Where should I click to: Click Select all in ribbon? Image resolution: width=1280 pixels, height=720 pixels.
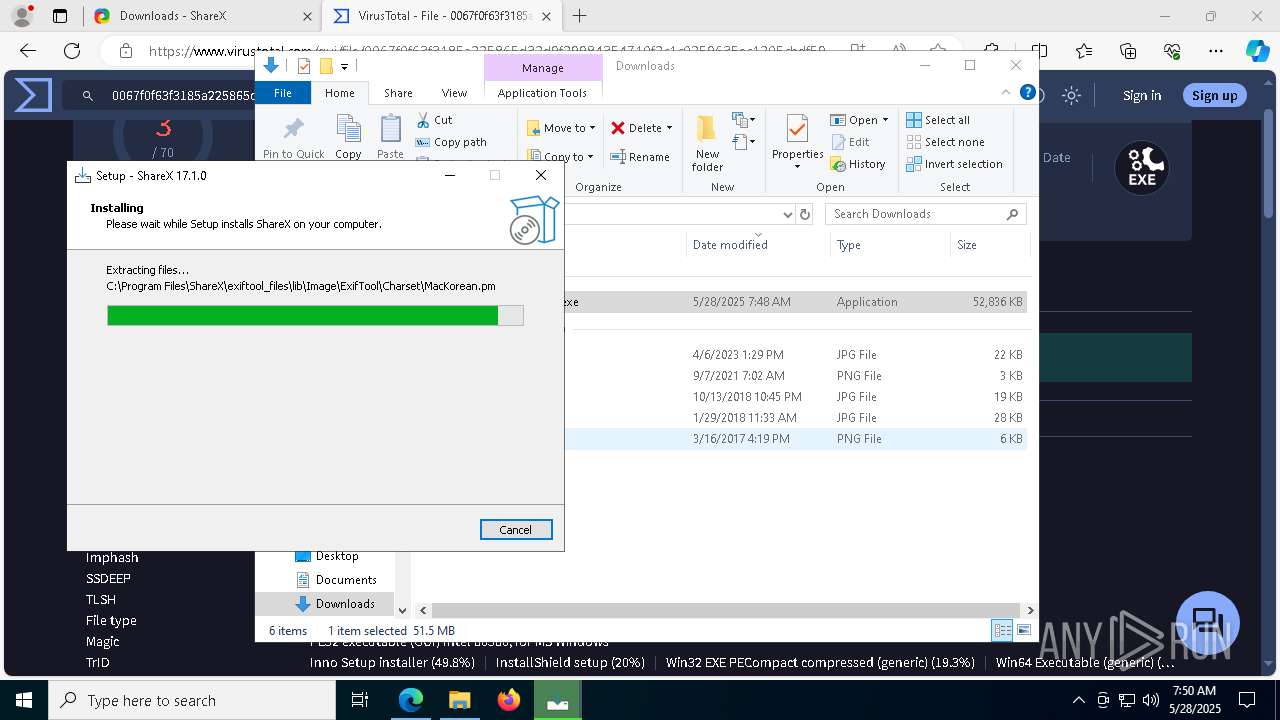pyautogui.click(x=938, y=120)
